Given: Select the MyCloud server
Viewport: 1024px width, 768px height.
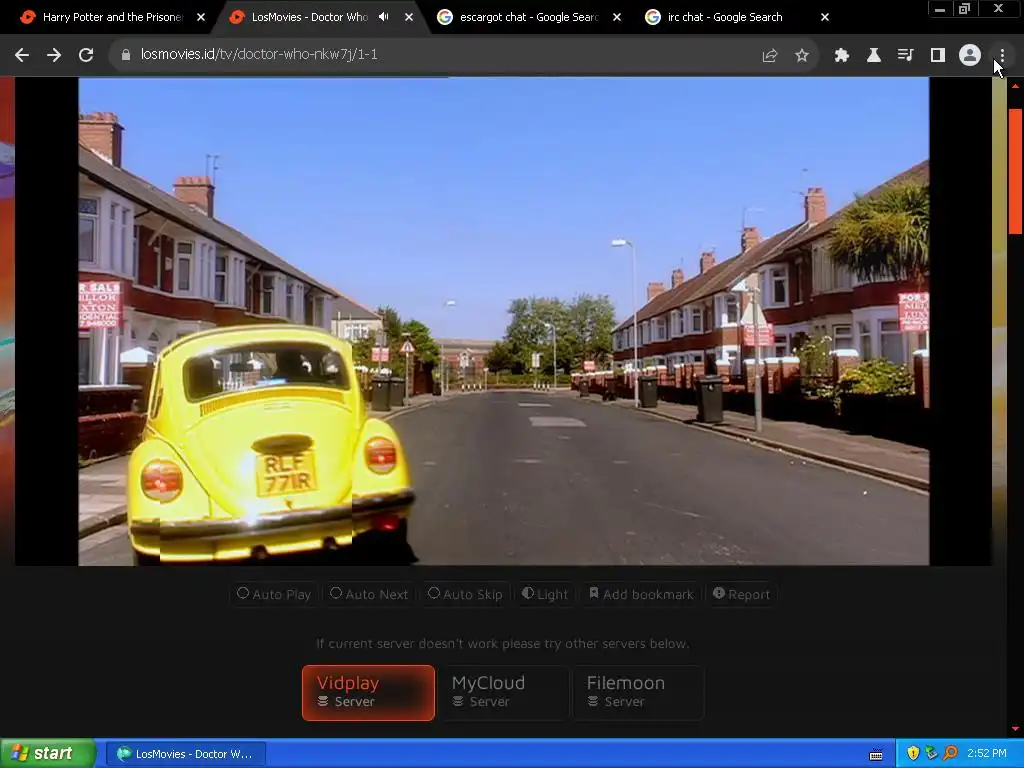Looking at the screenshot, I should [504, 693].
